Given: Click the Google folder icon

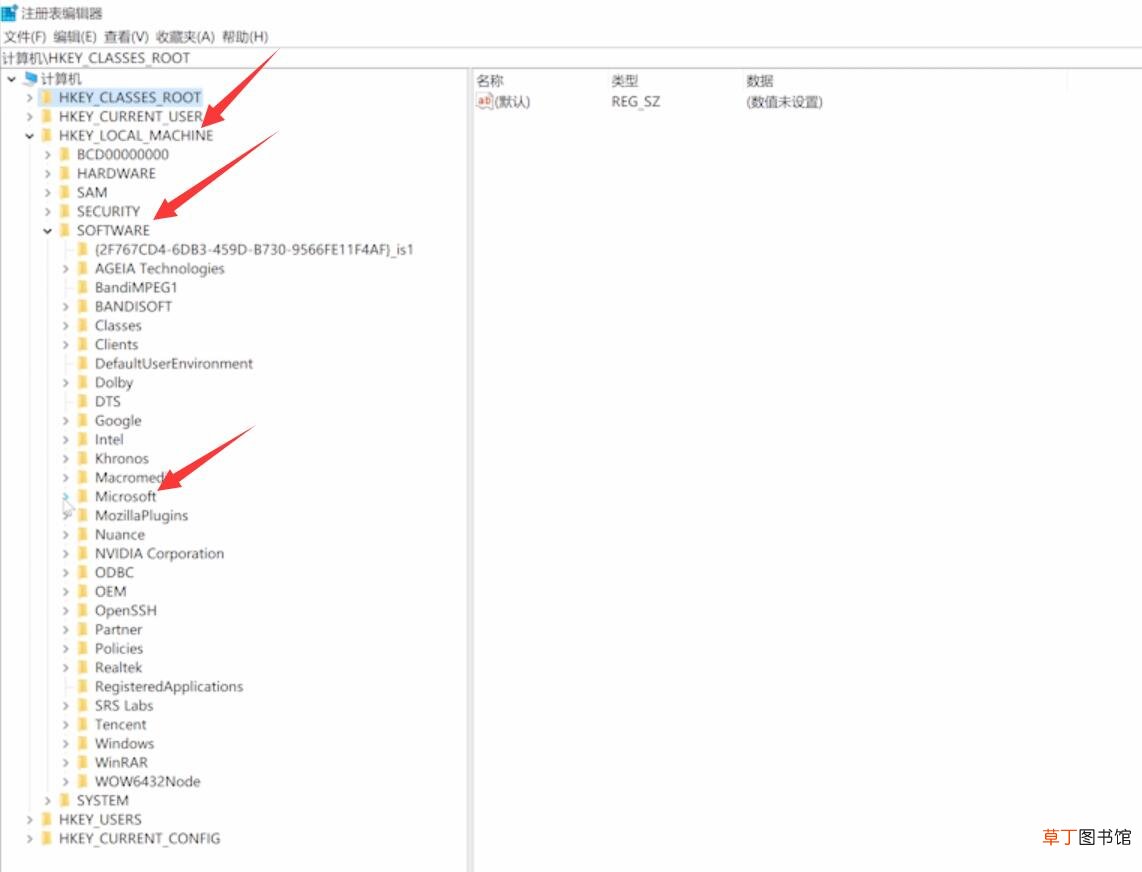Looking at the screenshot, I should click(83, 420).
